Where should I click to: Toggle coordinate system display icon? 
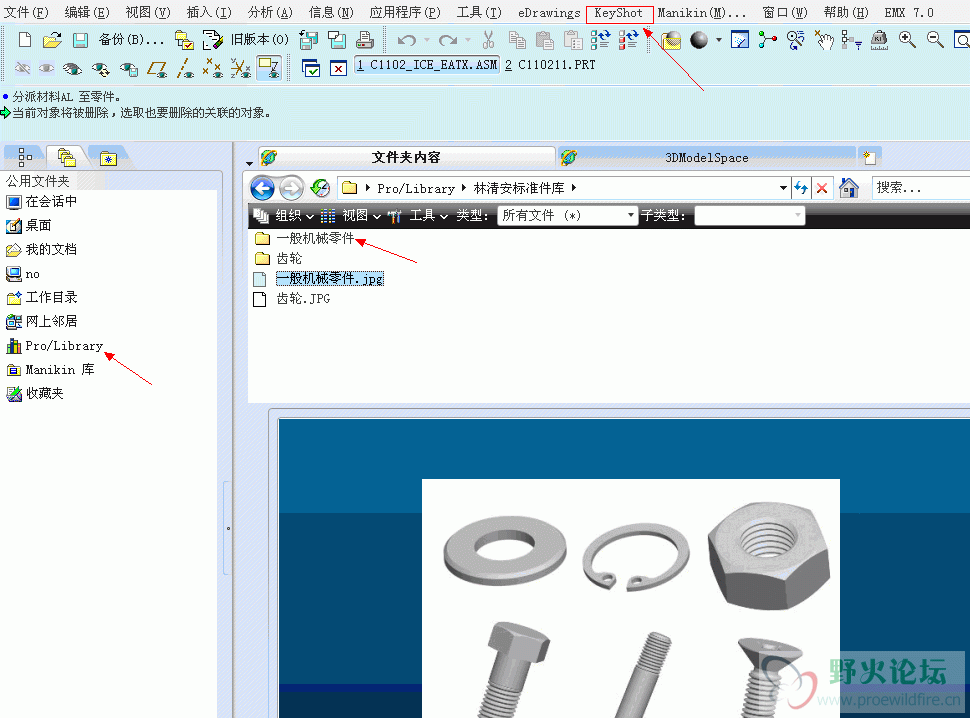pyautogui.click(x=241, y=69)
